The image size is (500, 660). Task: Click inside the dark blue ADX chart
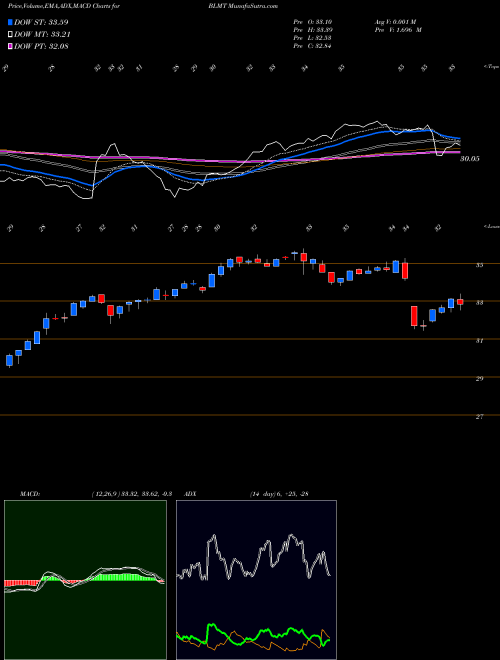pos(256,580)
